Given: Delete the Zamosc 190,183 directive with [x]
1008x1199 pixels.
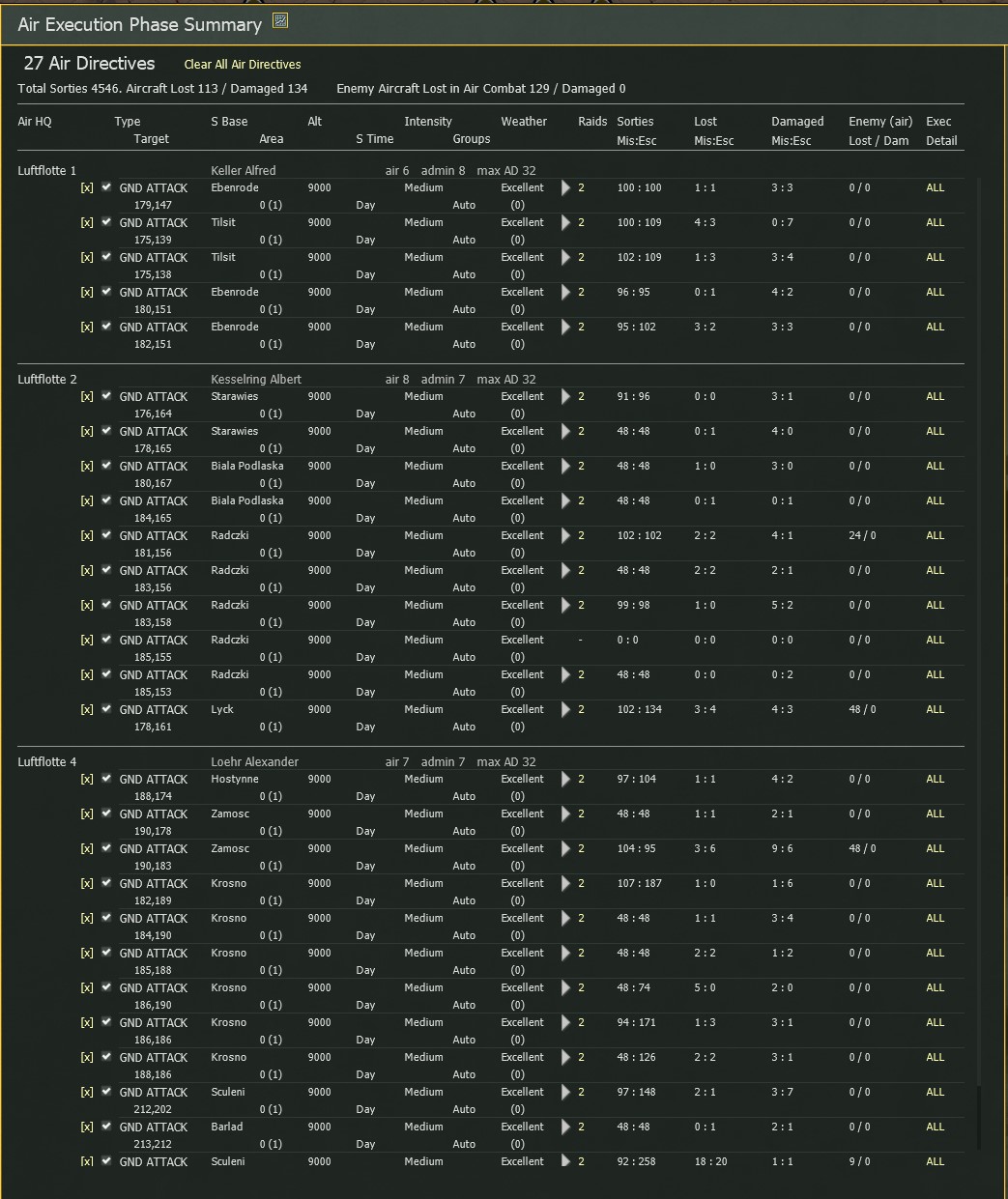Looking at the screenshot, I should tap(87, 848).
